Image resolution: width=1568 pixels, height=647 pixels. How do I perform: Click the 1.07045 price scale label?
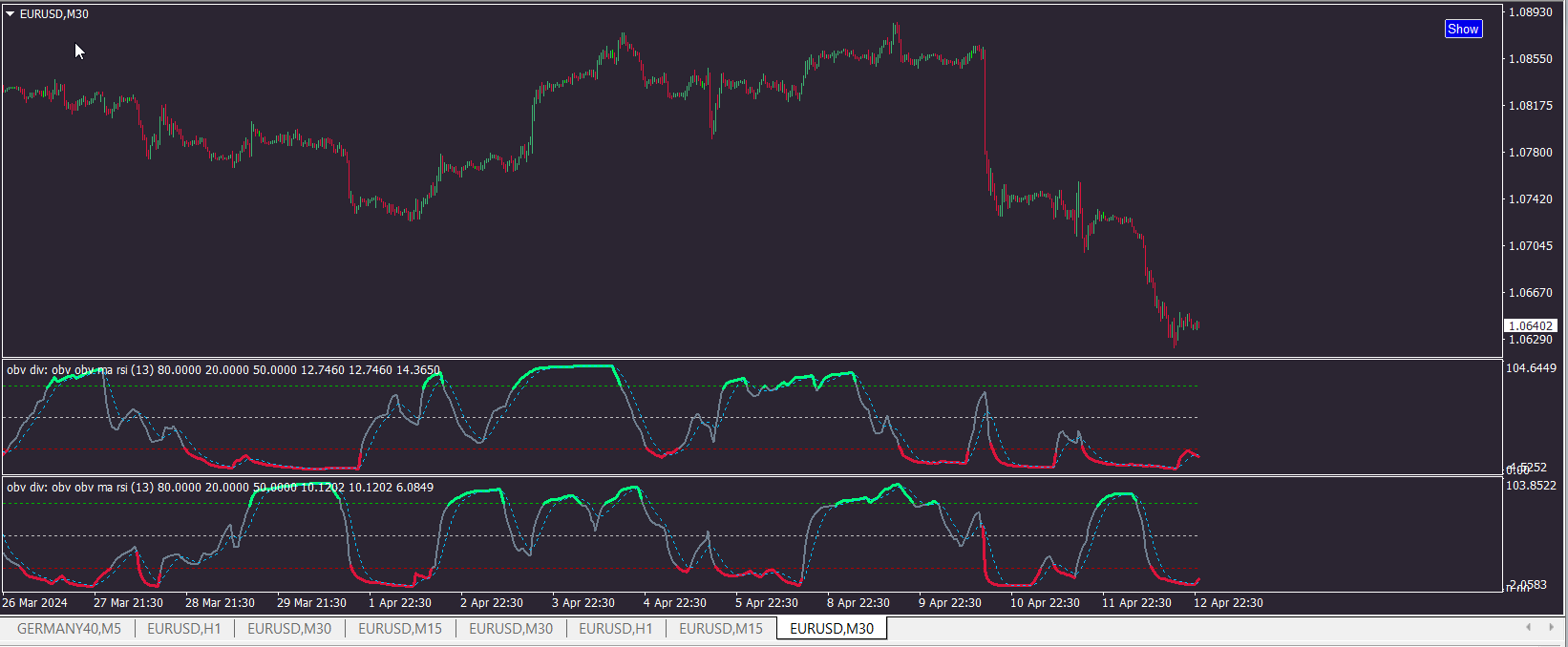1531,246
